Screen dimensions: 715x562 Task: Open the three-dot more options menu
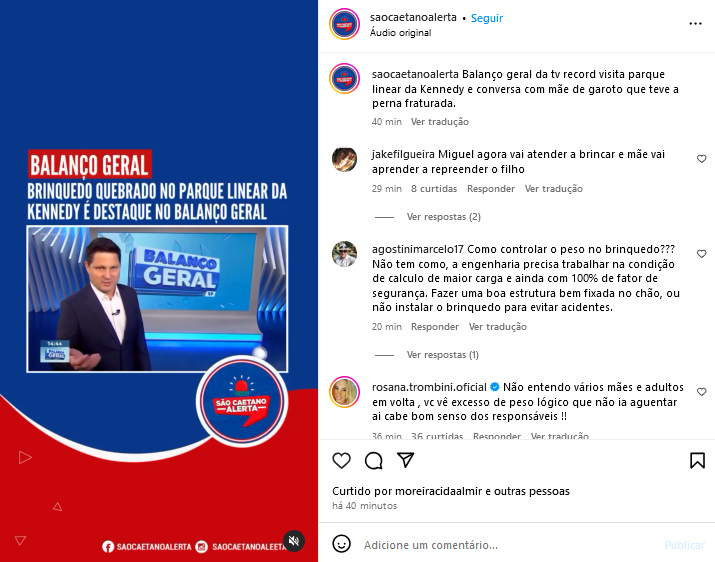point(695,23)
